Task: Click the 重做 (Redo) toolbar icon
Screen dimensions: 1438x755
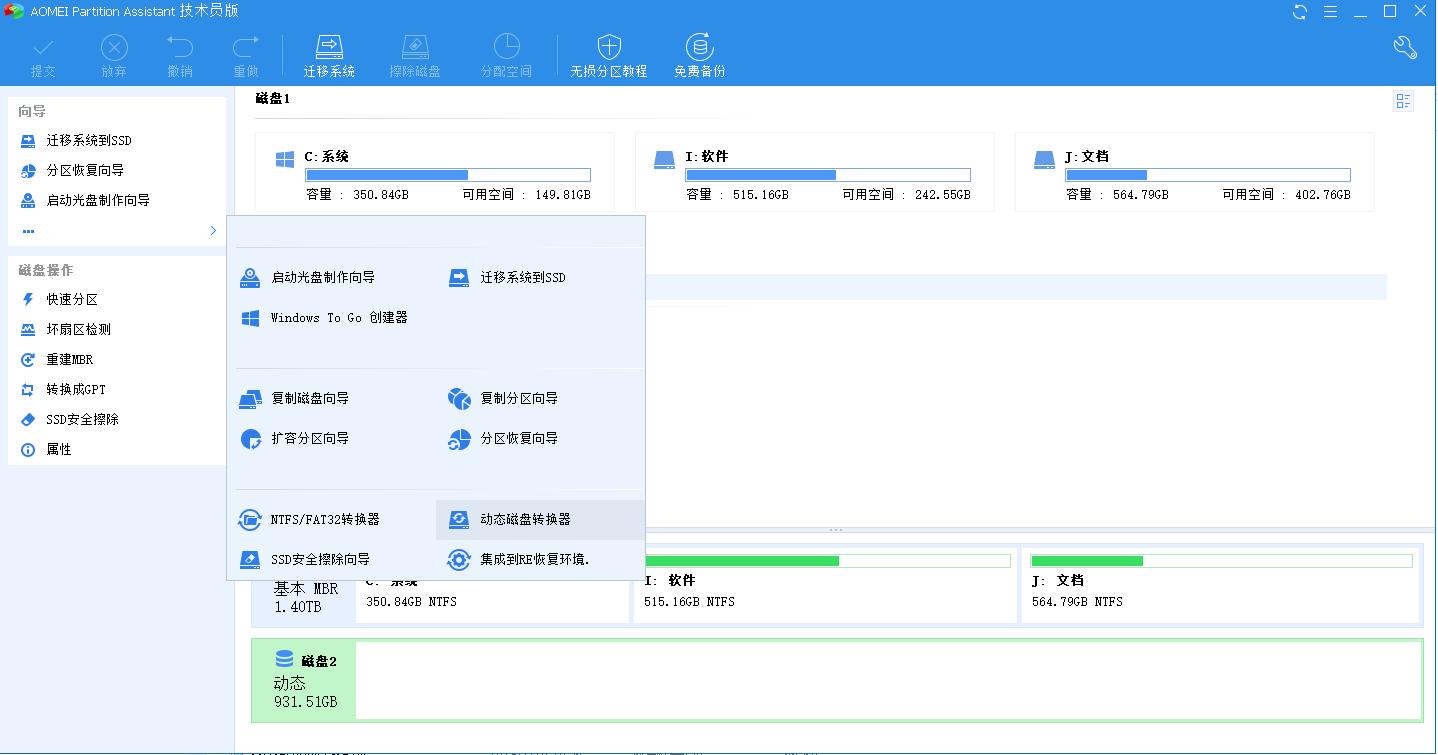Action: point(246,54)
